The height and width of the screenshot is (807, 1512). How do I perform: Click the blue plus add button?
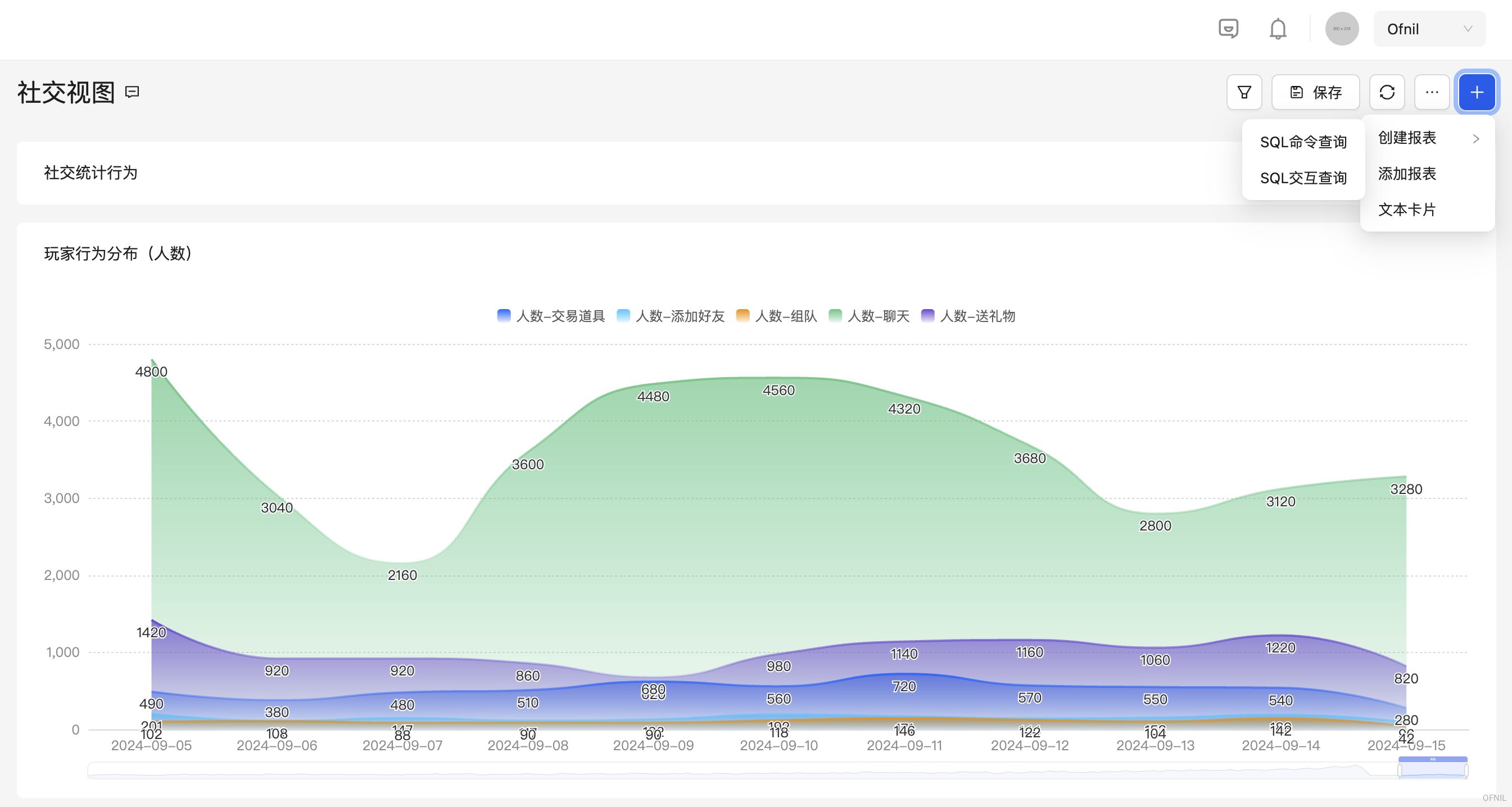[1477, 92]
